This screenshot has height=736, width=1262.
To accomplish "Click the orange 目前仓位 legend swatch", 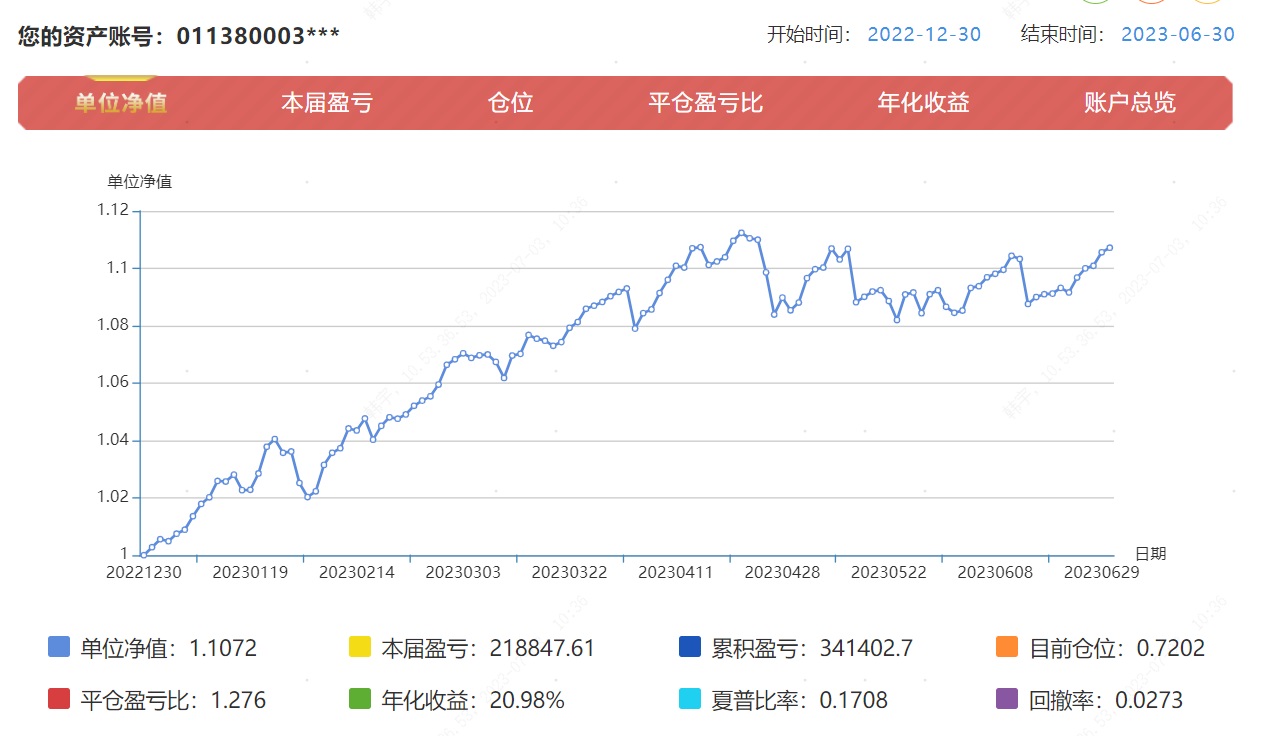I will click(x=1006, y=647).
